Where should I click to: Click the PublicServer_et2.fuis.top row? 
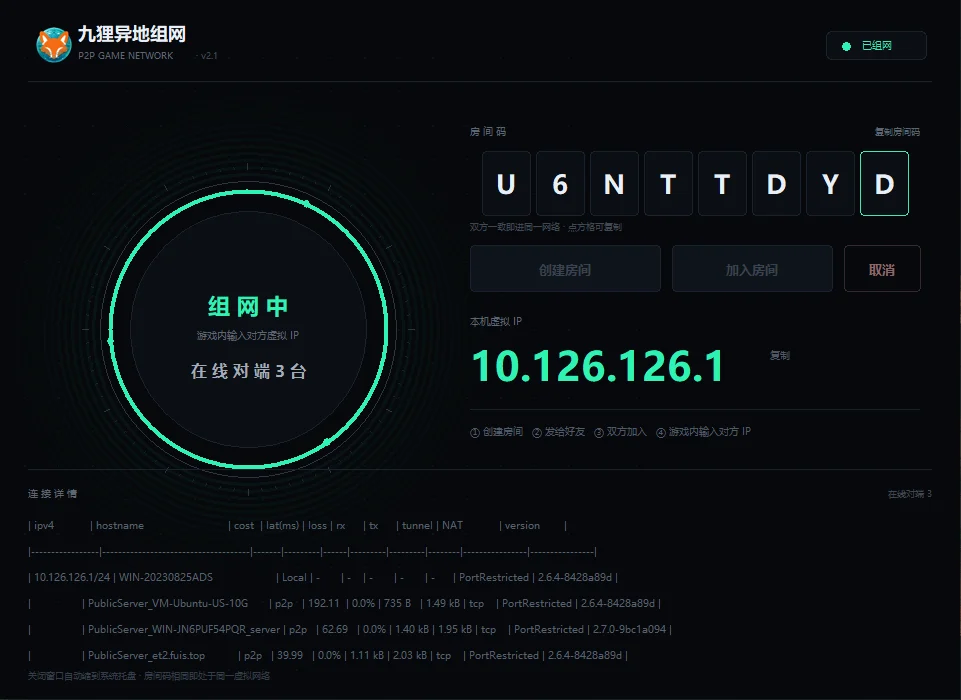pyautogui.click(x=328, y=655)
